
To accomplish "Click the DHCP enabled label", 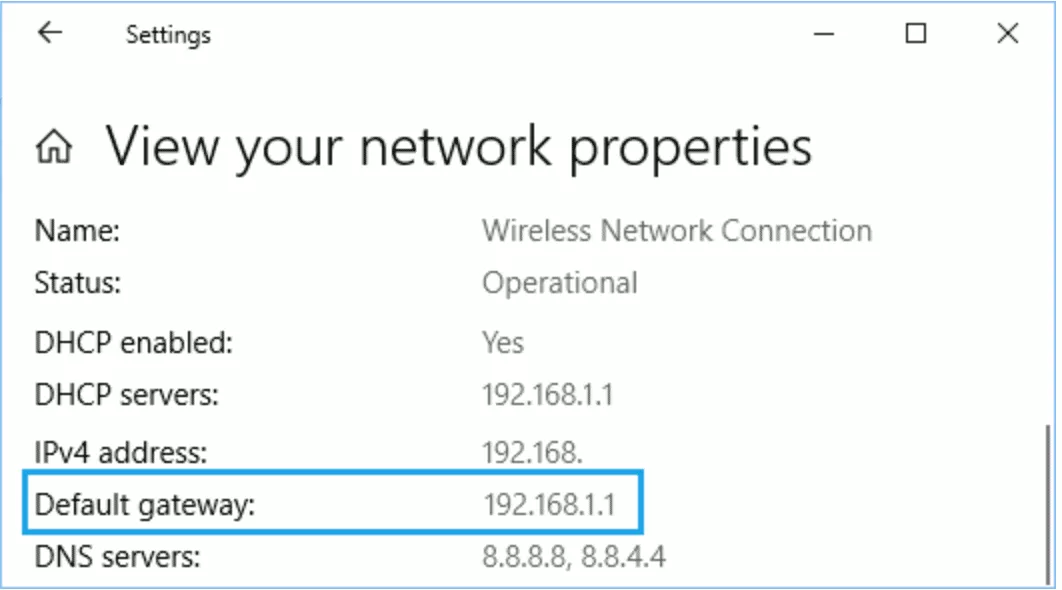I will point(133,343).
